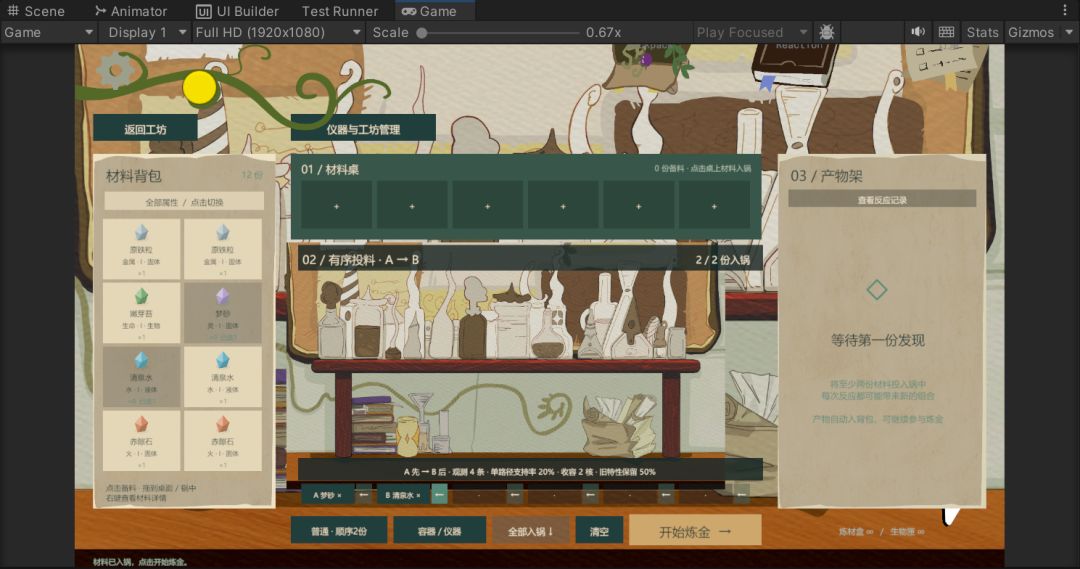Click the bug-shaped frame debugger icon
This screenshot has height=569, width=1080.
click(827, 32)
